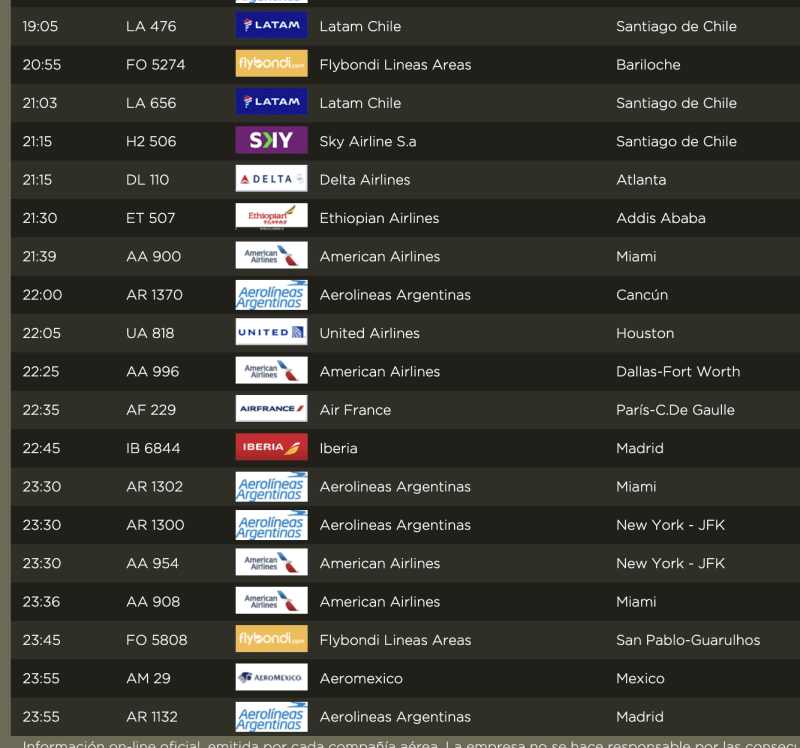Viewport: 800px width, 748px height.
Task: Click the Iberia logo for flight IB 6844
Action: click(271, 447)
